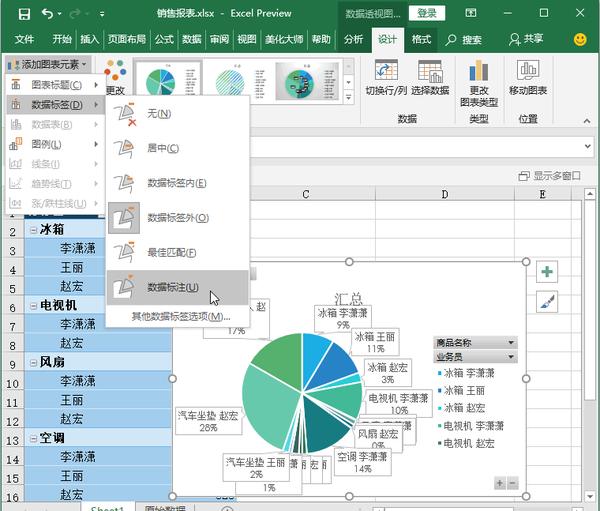Click the 搜索 search box
The height and width of the screenshot is (511, 600).
tap(464, 39)
